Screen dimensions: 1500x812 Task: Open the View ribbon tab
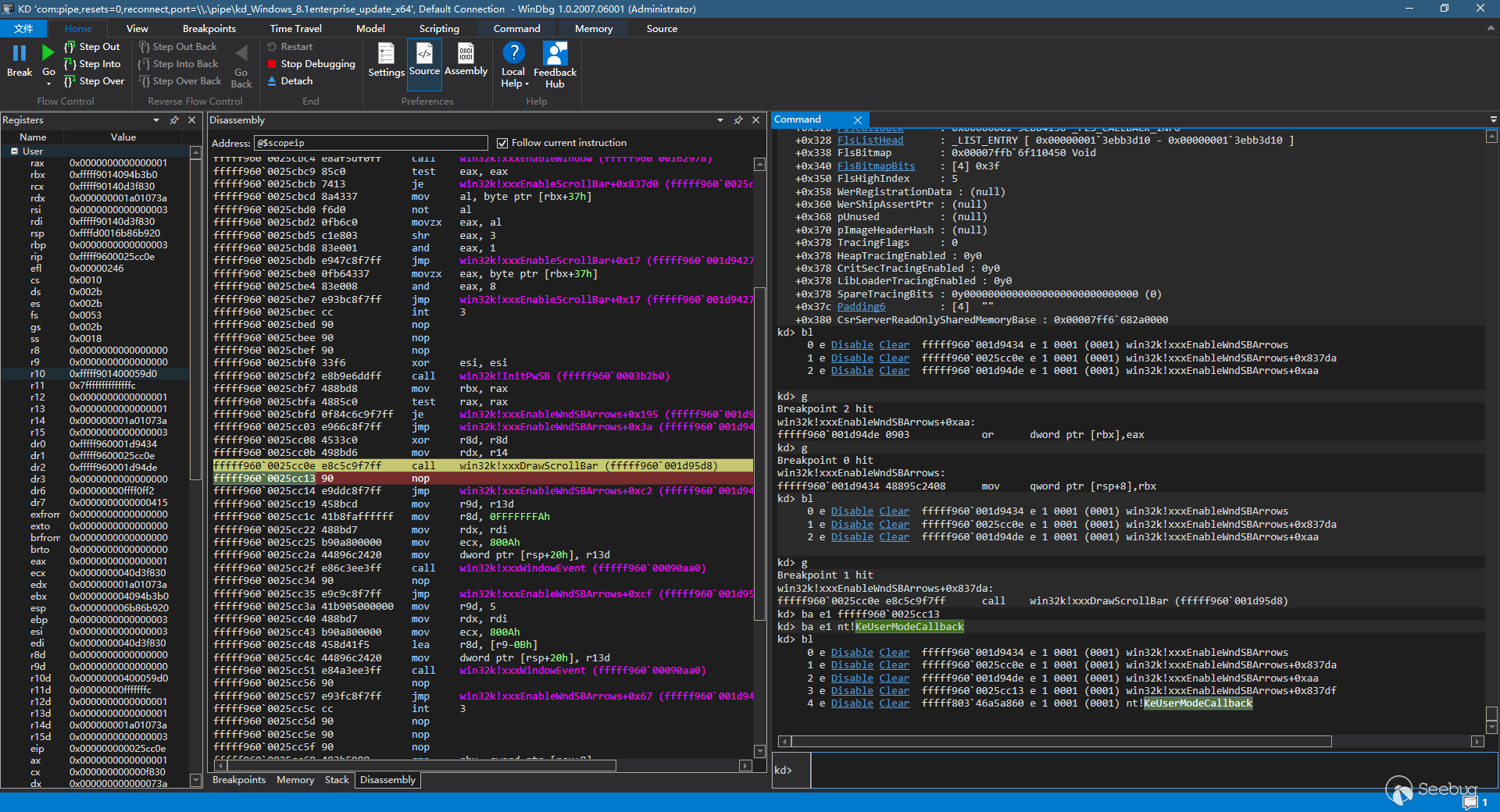point(137,29)
